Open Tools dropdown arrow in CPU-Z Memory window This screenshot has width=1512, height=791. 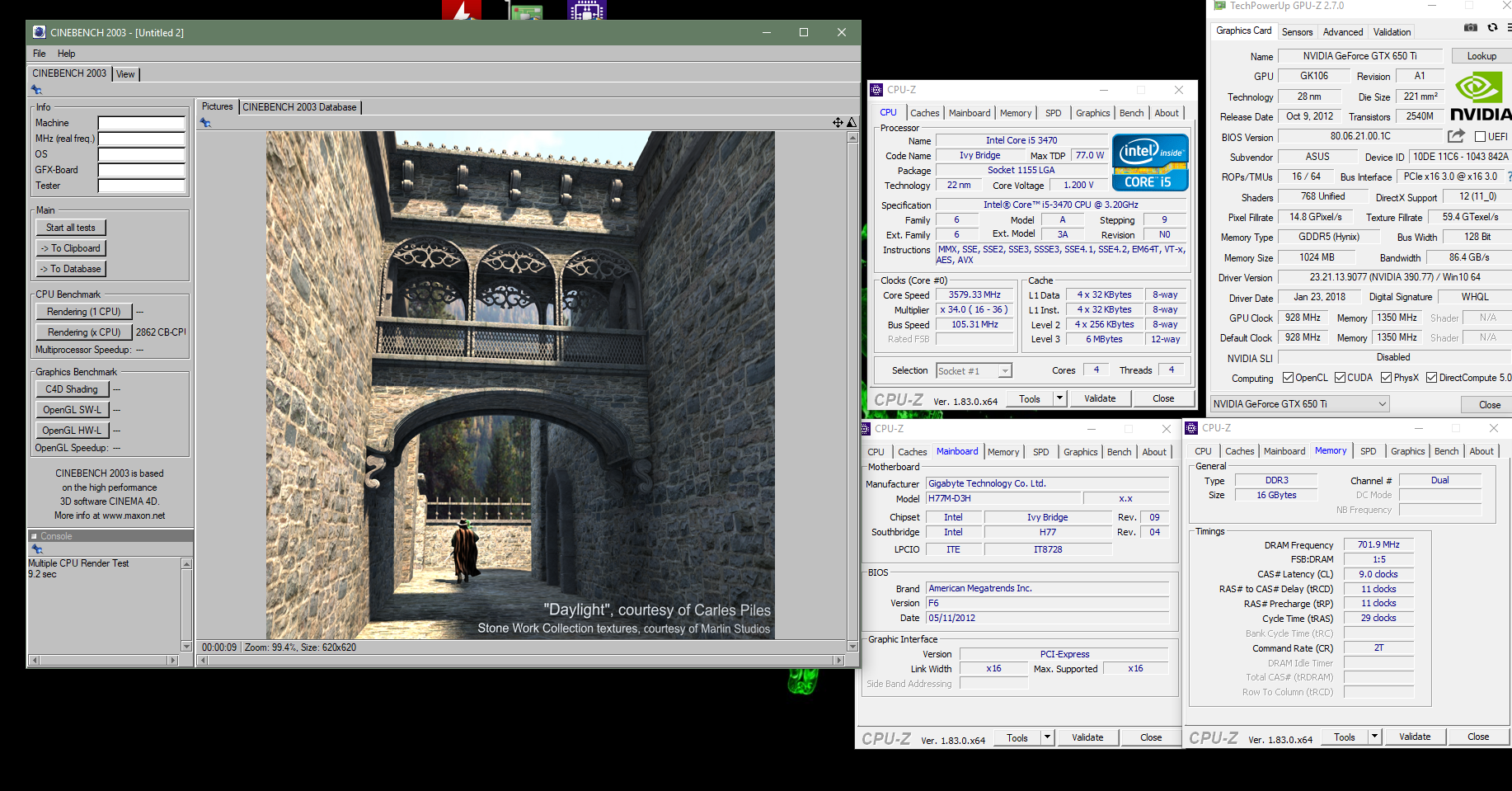coord(1375,737)
